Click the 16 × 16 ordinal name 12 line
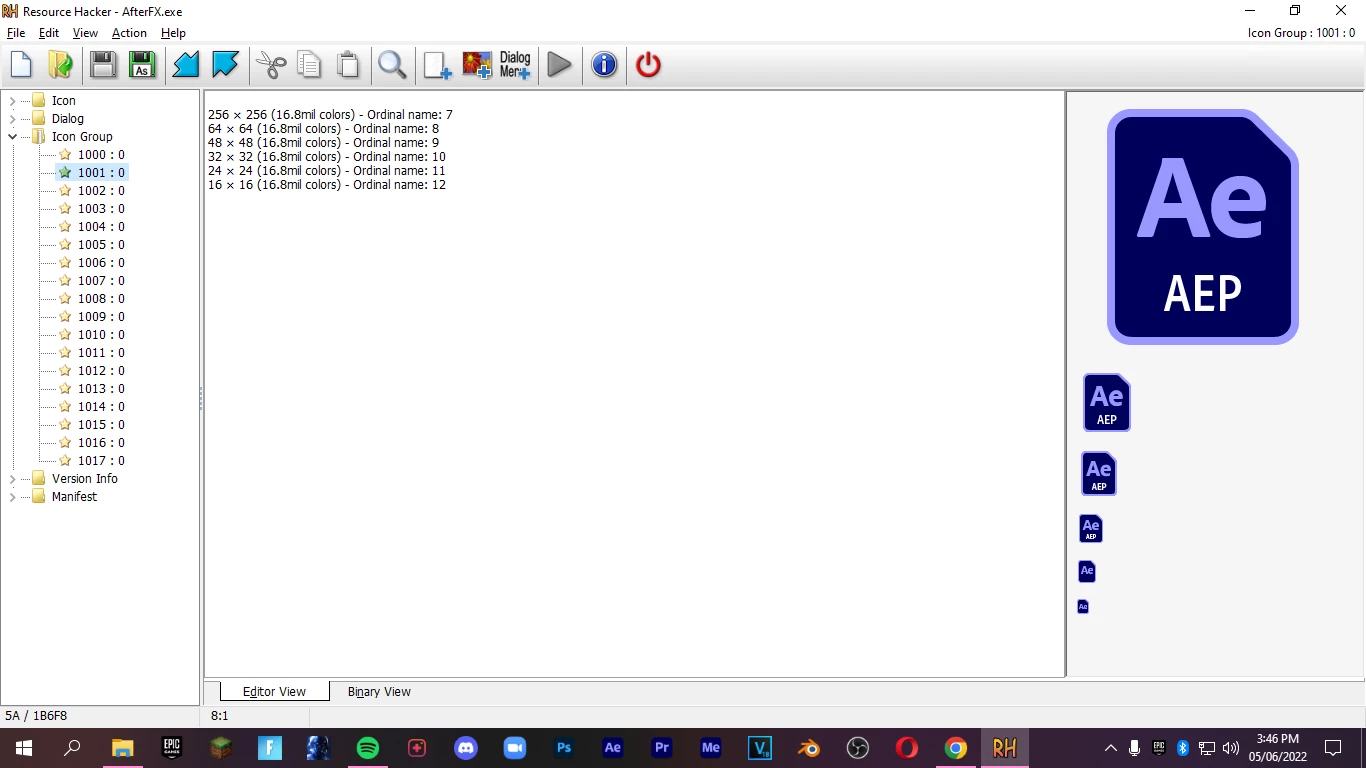1366x768 pixels. [x=327, y=185]
